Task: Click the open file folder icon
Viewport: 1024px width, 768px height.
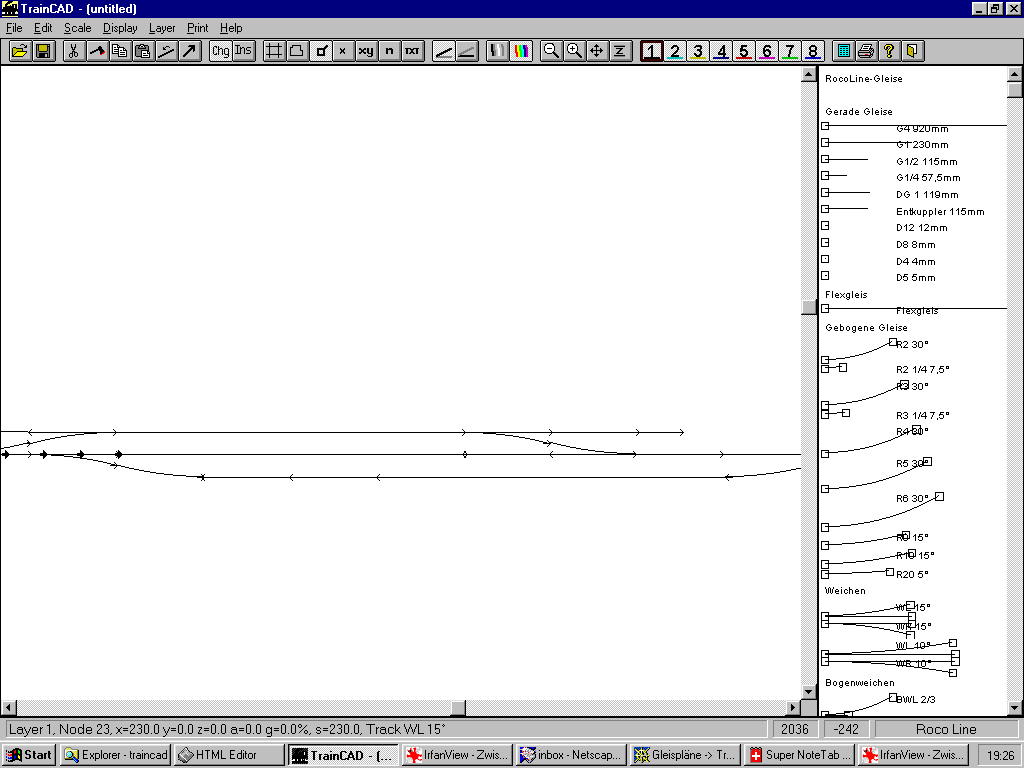Action: pos(20,51)
